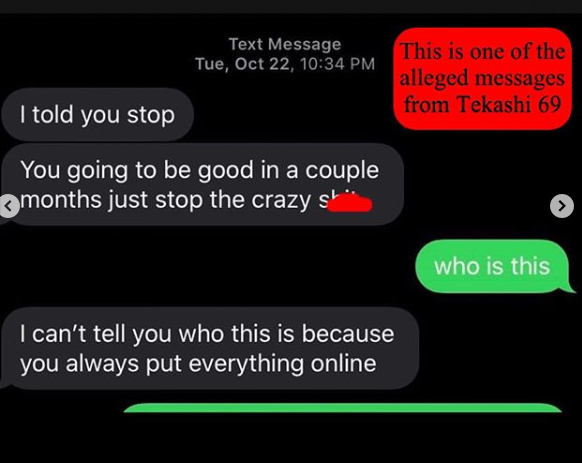
Task: Click the tail of the "who is this" bubble
Action: click(568, 288)
